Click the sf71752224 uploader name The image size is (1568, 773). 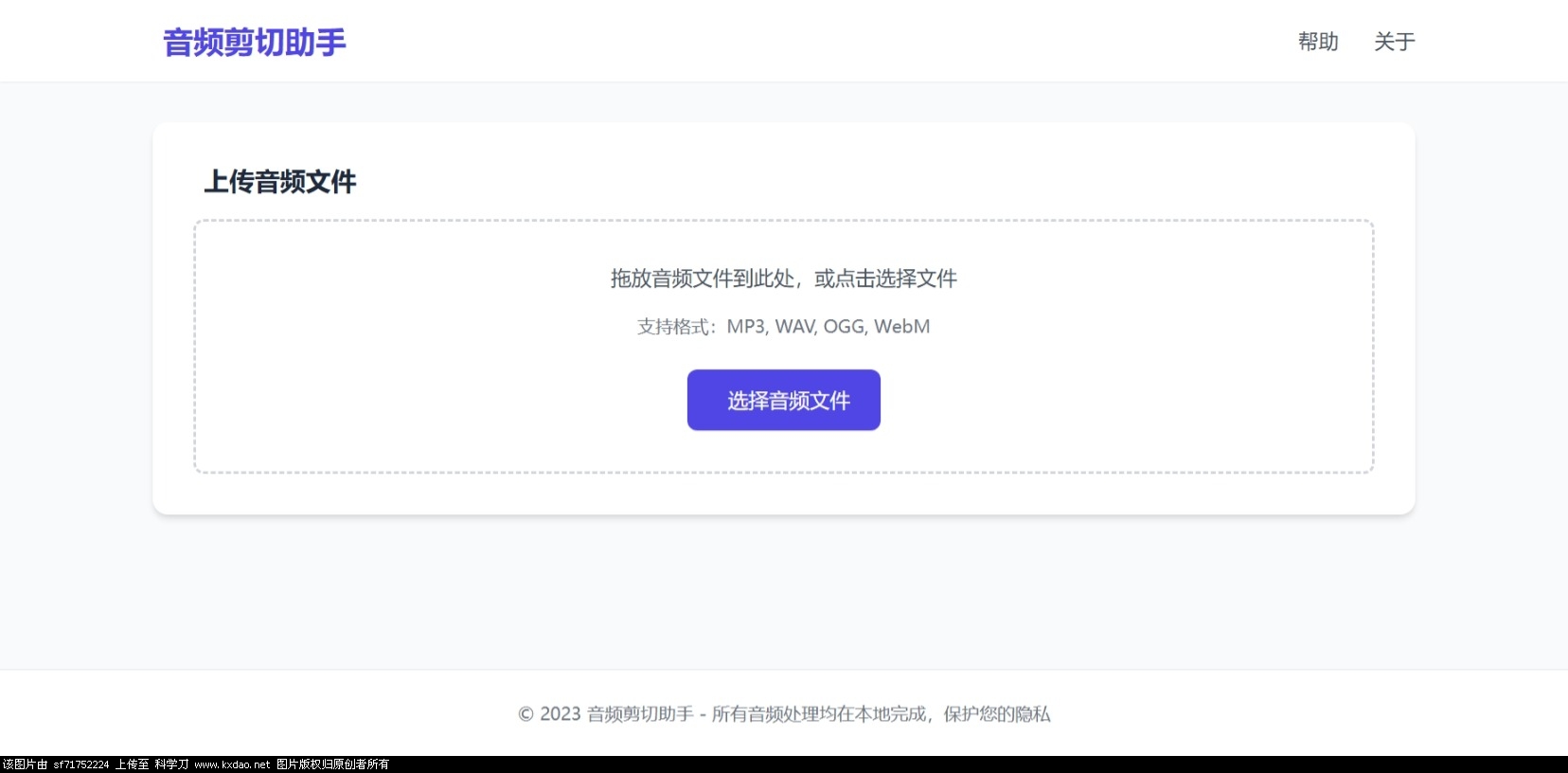coord(81,764)
